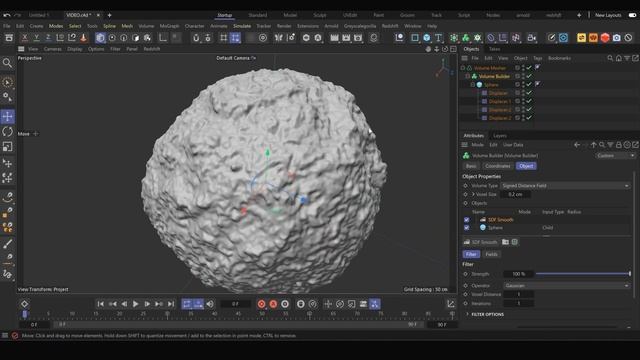The height and width of the screenshot is (360, 640).
Task: Toggle Z axis lock in top toolbar
Action: [x=48, y=38]
